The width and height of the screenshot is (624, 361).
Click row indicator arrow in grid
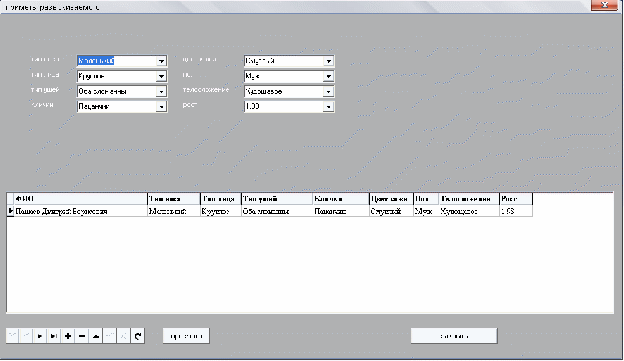pyautogui.click(x=10, y=211)
